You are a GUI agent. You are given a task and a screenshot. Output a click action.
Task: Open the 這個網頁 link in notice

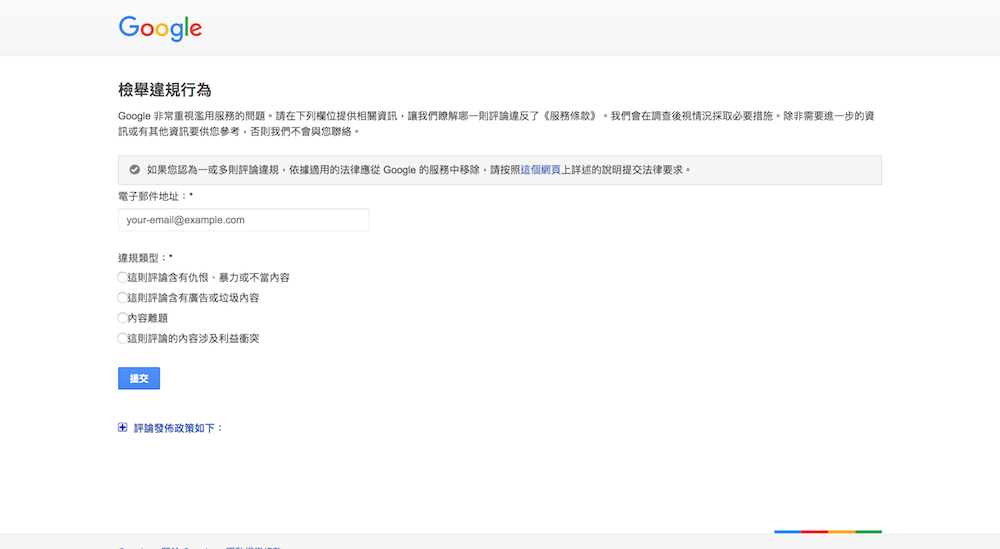point(541,170)
